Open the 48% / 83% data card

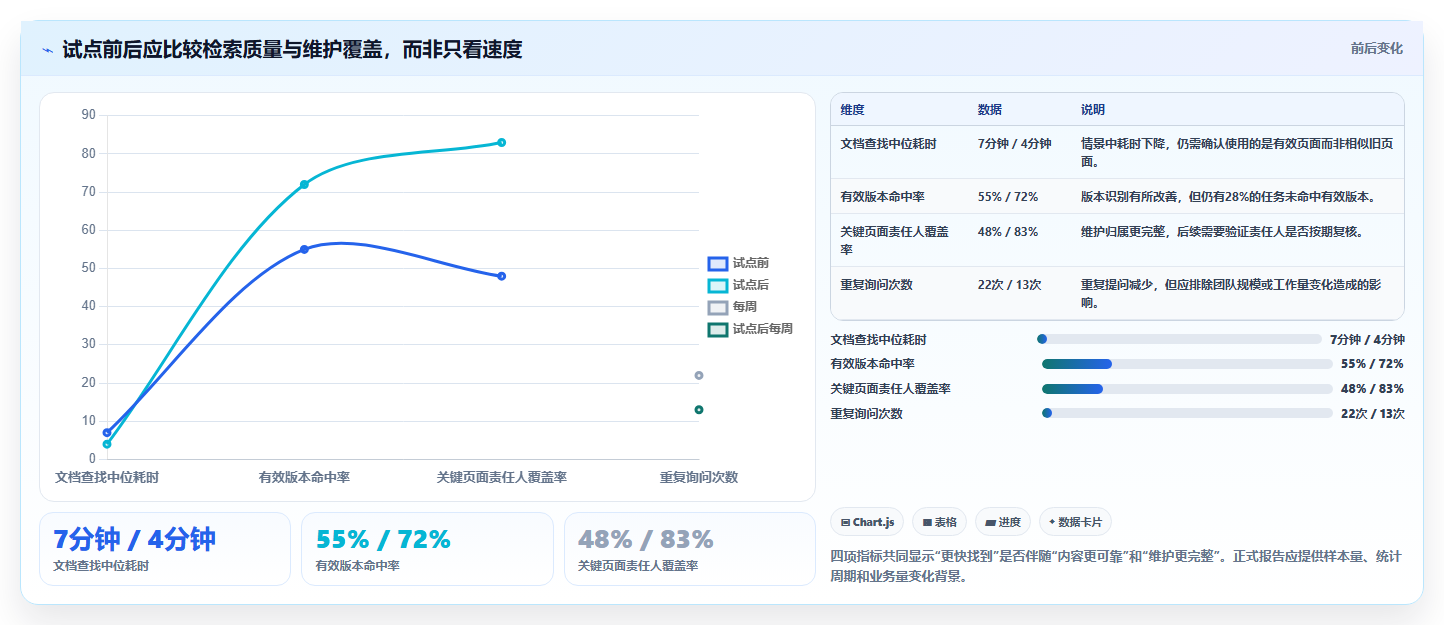tap(690, 549)
